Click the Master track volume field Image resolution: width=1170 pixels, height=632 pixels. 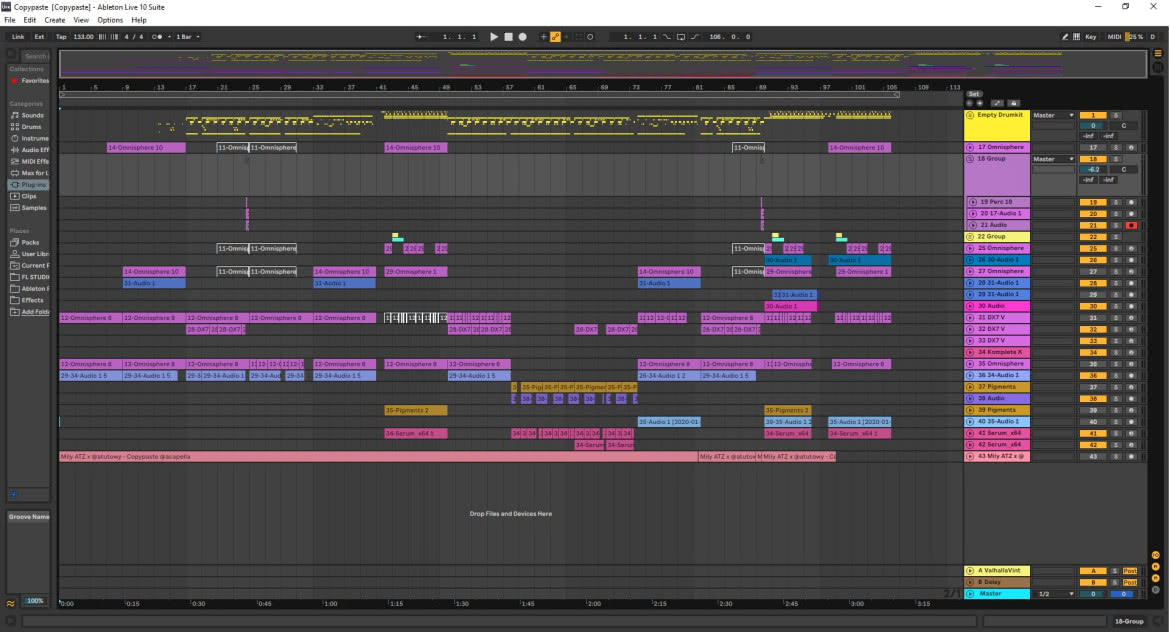pos(1092,594)
